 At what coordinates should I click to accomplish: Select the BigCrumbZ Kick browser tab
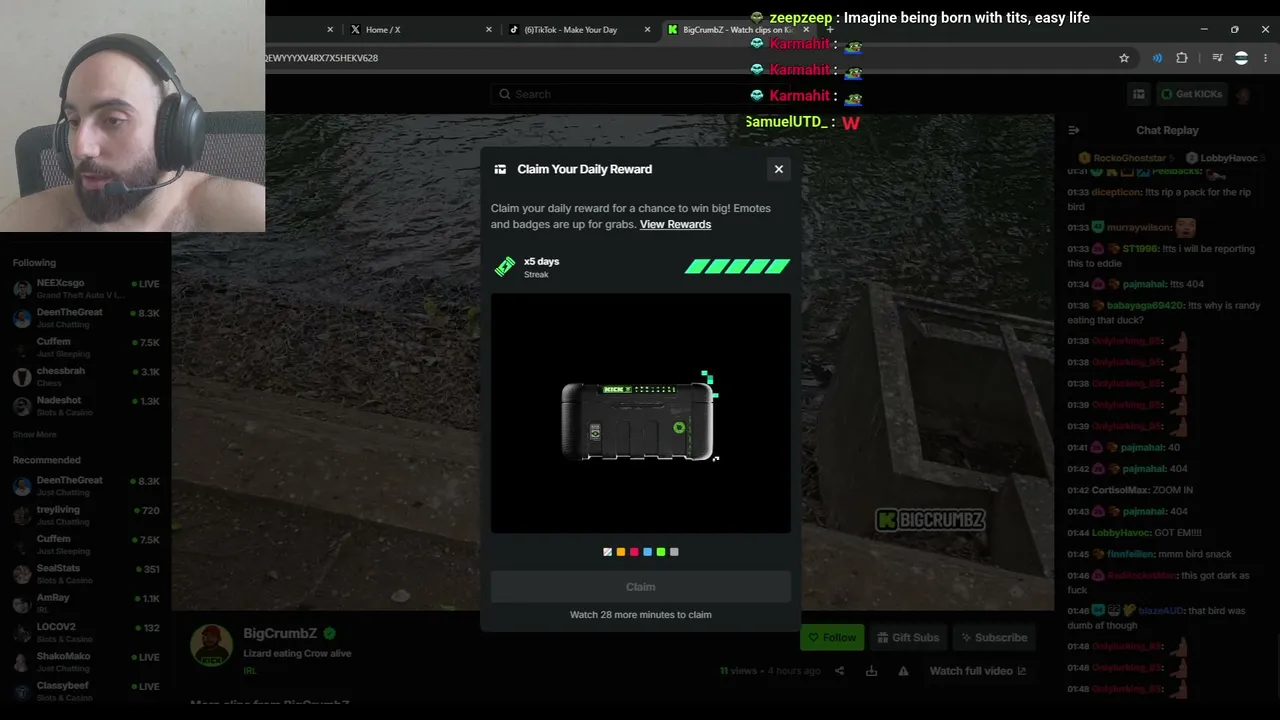click(x=738, y=30)
